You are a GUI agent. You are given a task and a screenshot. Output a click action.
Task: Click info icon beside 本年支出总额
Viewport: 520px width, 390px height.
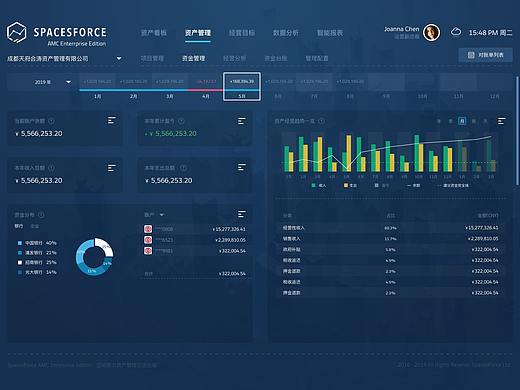183,168
